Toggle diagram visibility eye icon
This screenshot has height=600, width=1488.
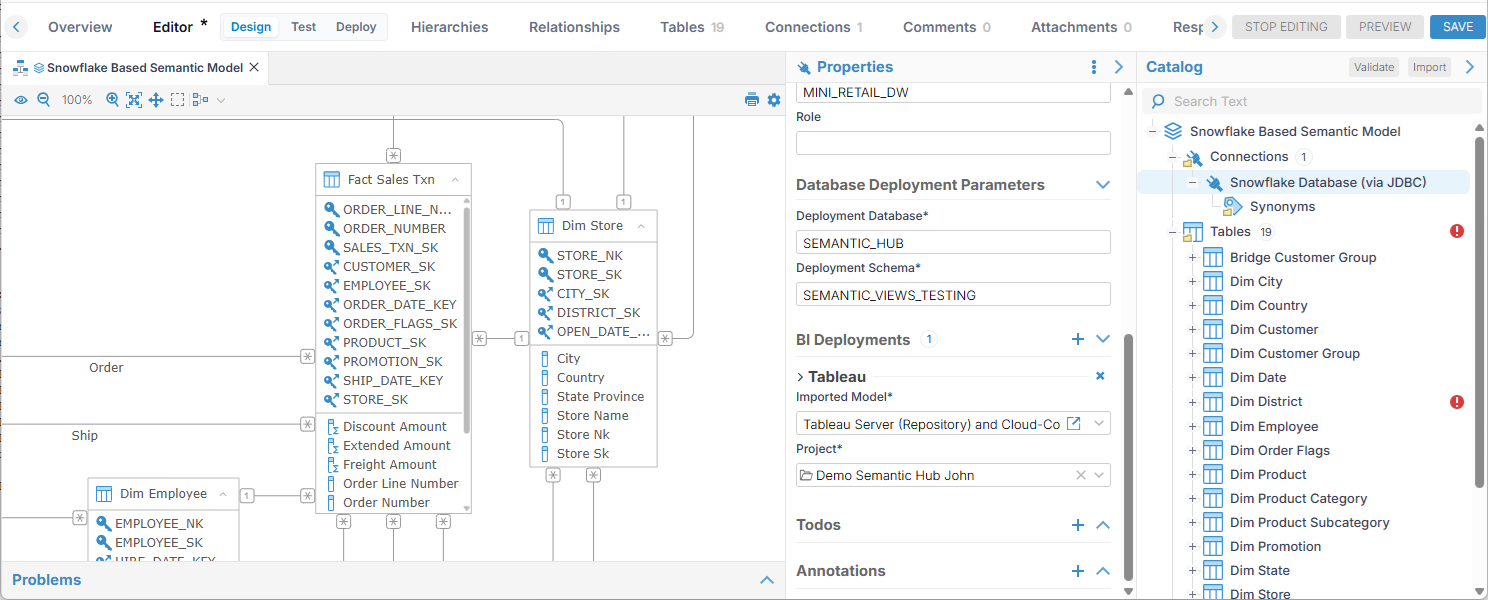pyautogui.click(x=21, y=100)
